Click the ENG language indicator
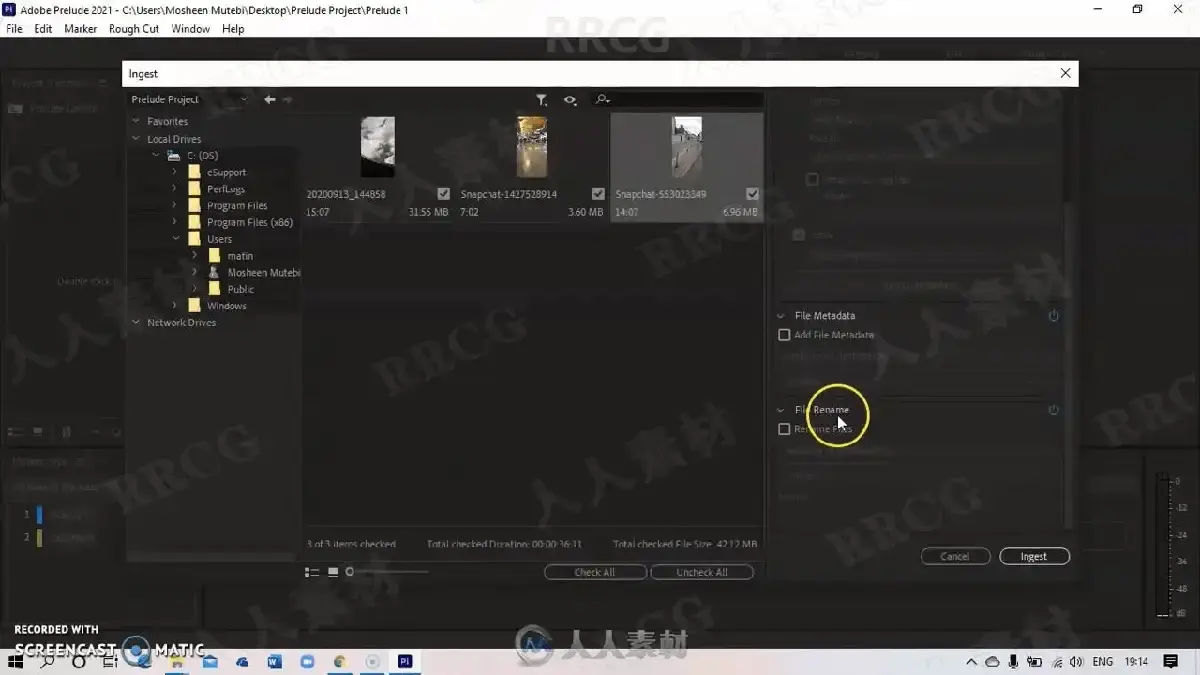Screen dimensions: 1200x675 point(1102,662)
